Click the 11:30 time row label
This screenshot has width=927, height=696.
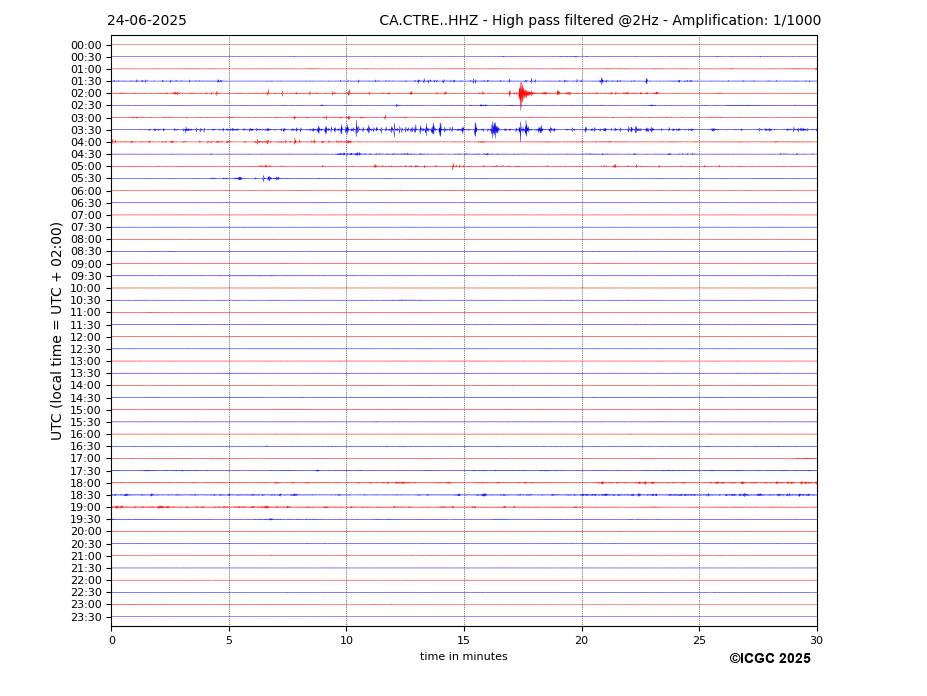click(86, 325)
